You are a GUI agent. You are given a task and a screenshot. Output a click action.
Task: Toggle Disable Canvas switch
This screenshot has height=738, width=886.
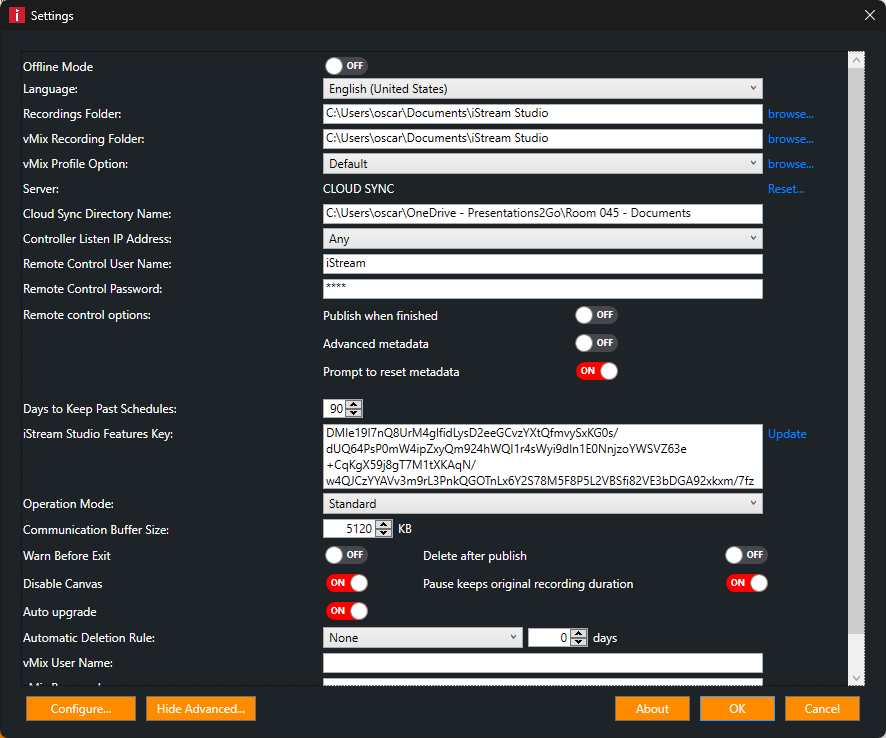[346, 583]
